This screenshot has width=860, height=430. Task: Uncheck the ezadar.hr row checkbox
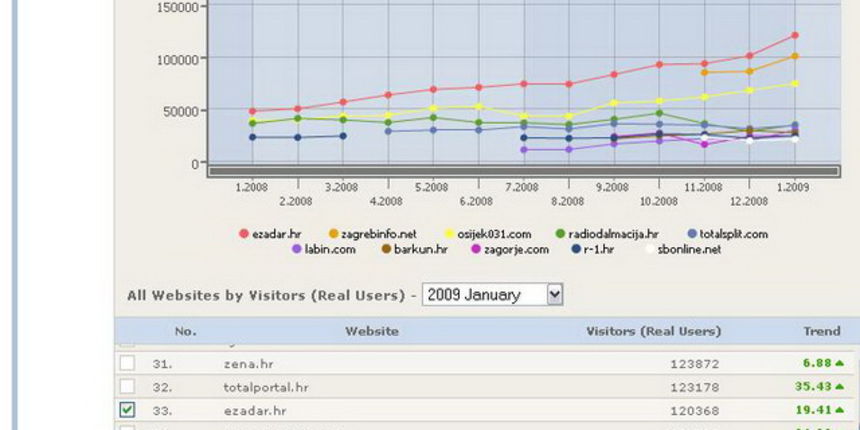[127, 409]
